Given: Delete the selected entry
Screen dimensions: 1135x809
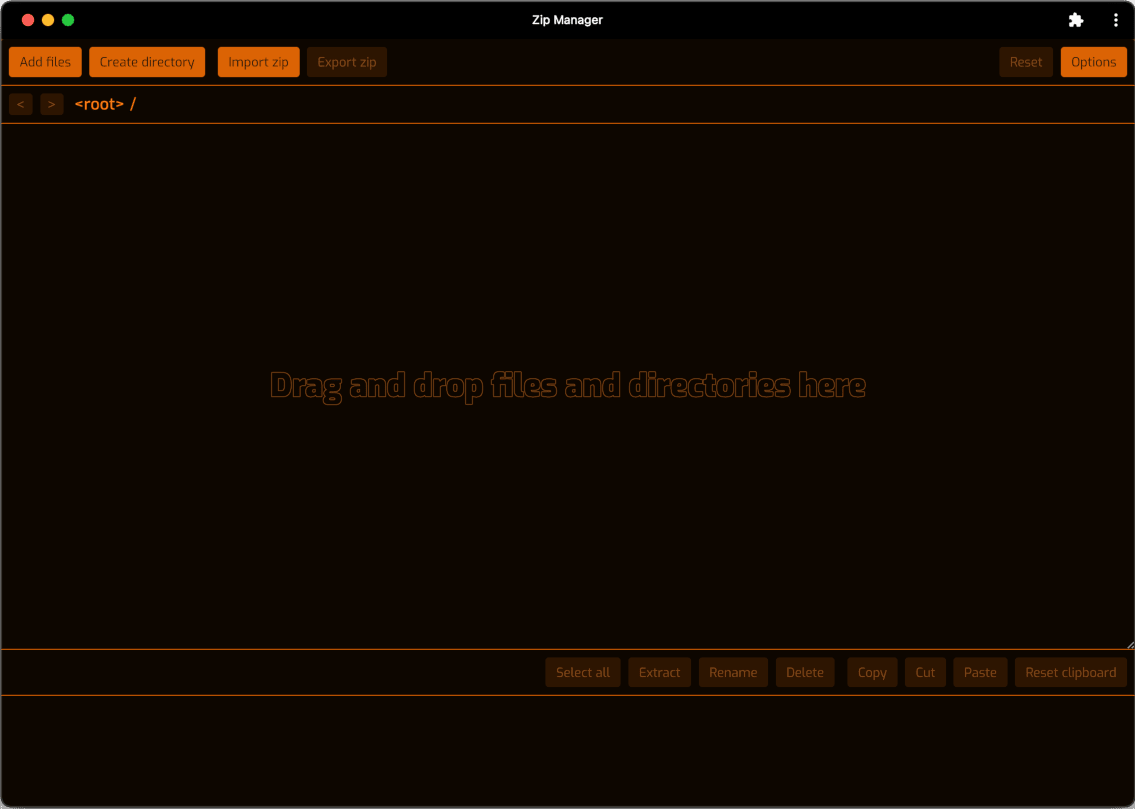Looking at the screenshot, I should click(x=805, y=672).
